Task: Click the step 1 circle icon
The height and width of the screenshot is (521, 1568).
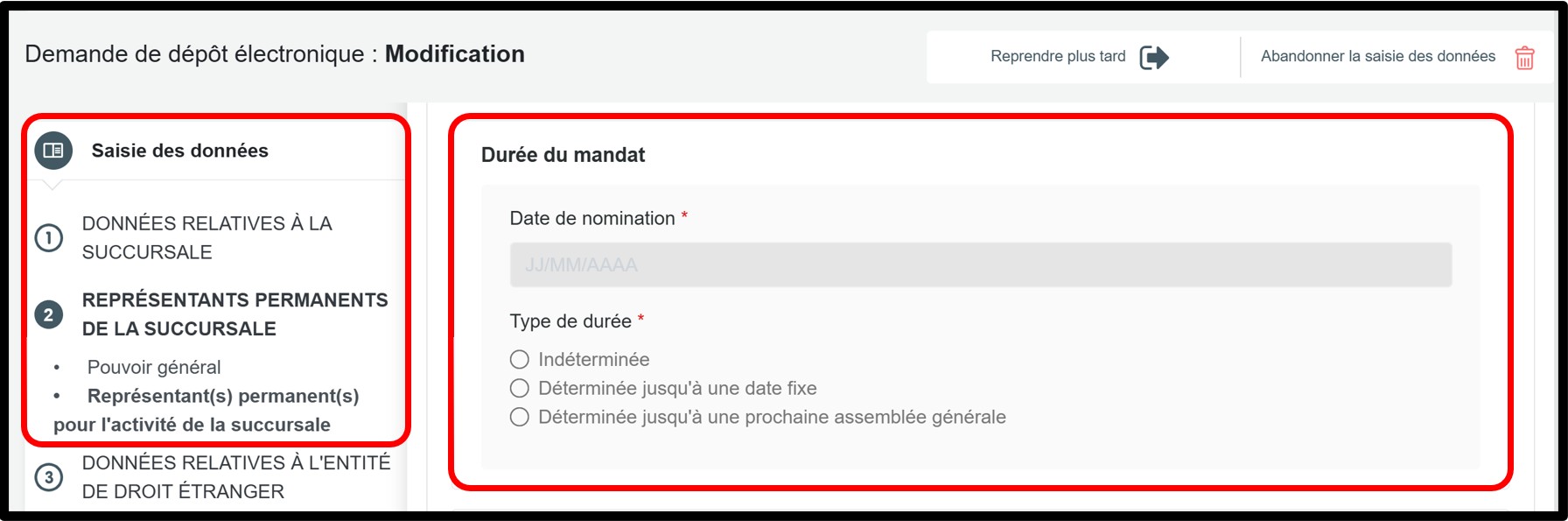Action: [49, 238]
